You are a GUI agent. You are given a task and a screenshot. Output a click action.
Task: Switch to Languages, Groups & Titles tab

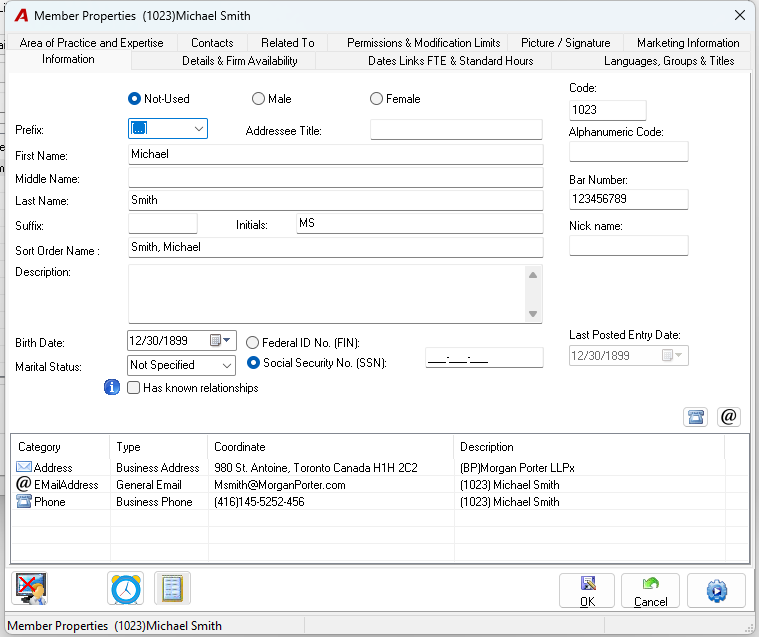(669, 61)
